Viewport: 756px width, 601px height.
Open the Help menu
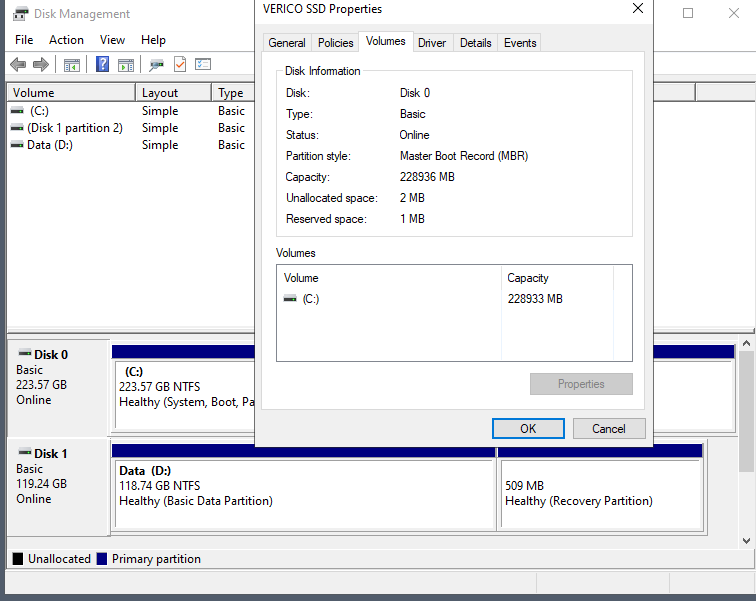point(153,40)
